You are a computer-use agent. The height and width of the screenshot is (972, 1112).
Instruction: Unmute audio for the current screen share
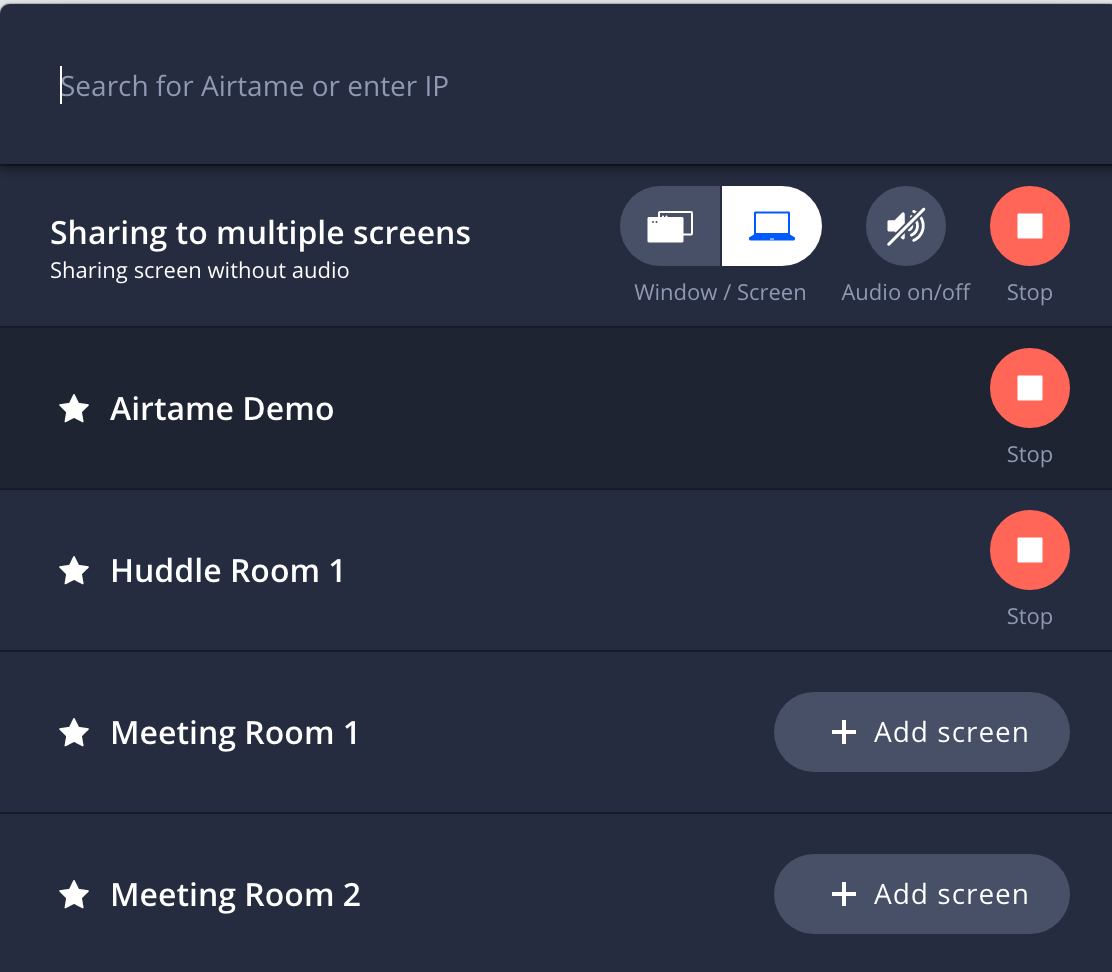(905, 226)
